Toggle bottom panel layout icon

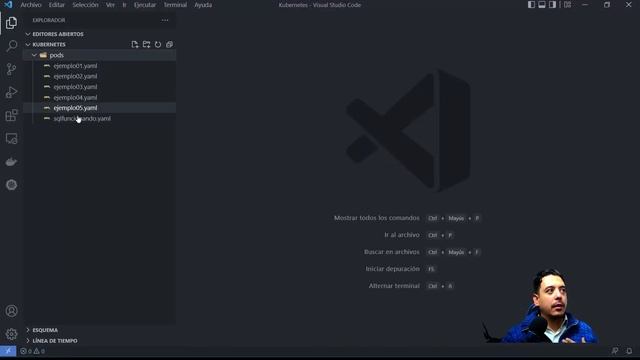[x=542, y=5]
